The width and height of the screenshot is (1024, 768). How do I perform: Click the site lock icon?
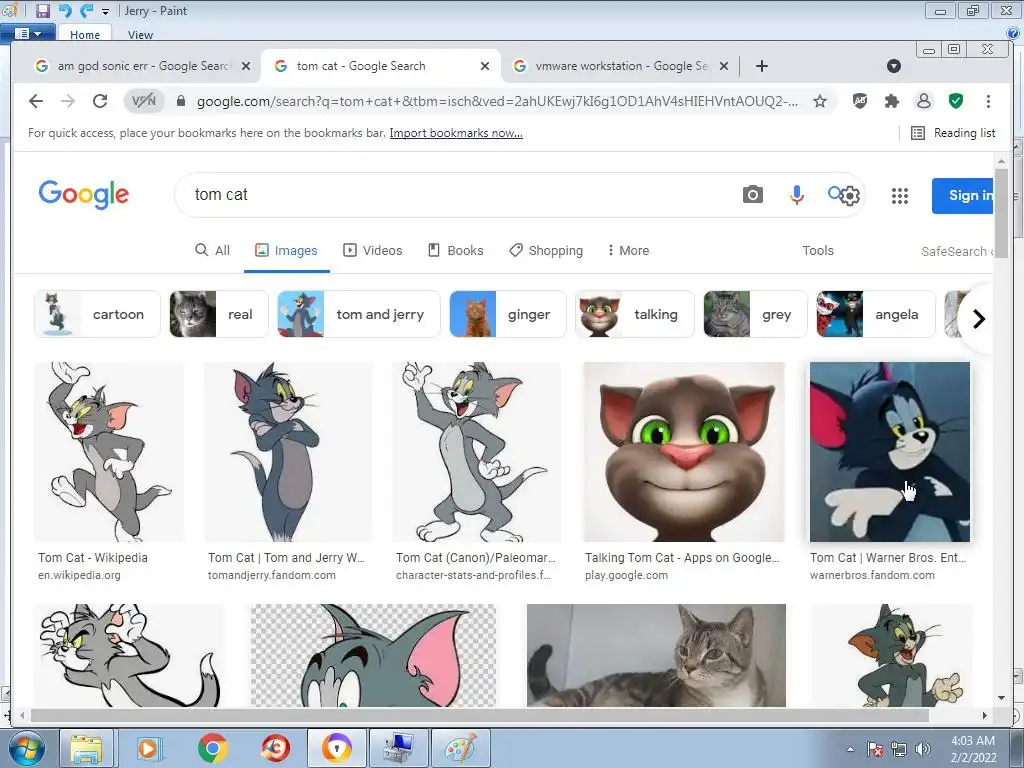[x=181, y=101]
